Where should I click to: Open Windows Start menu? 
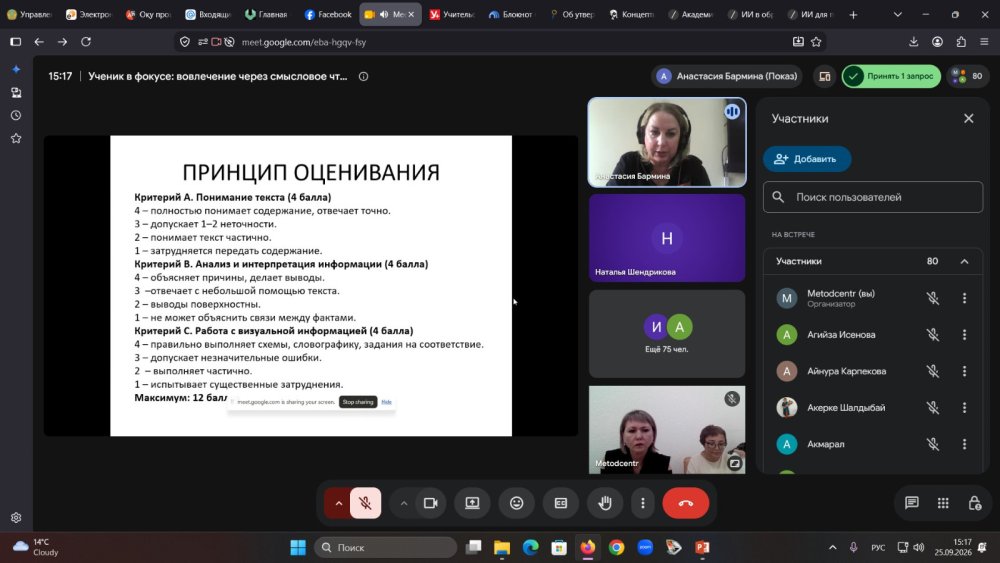click(x=298, y=547)
